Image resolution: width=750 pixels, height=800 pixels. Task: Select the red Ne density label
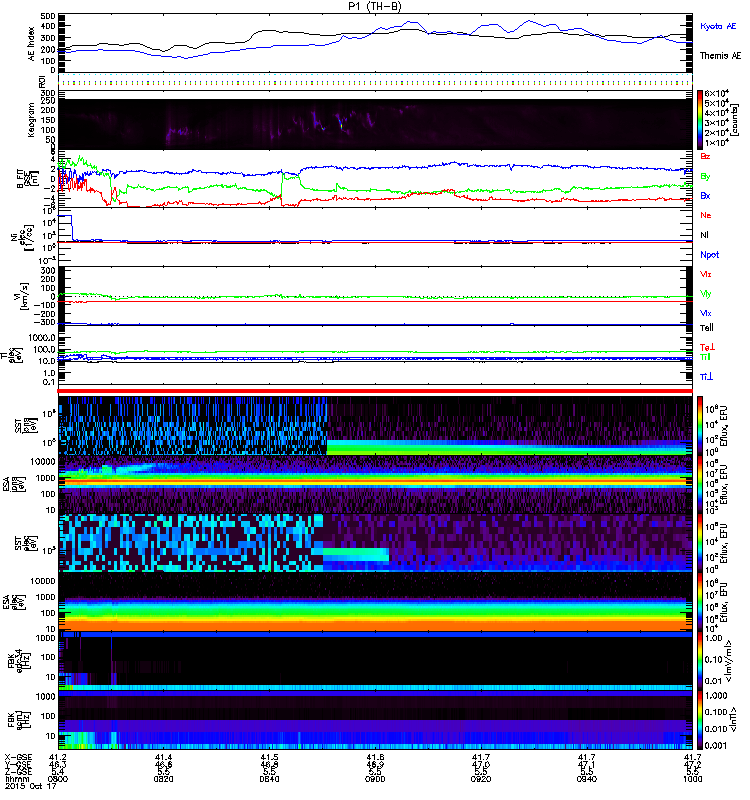706,214
